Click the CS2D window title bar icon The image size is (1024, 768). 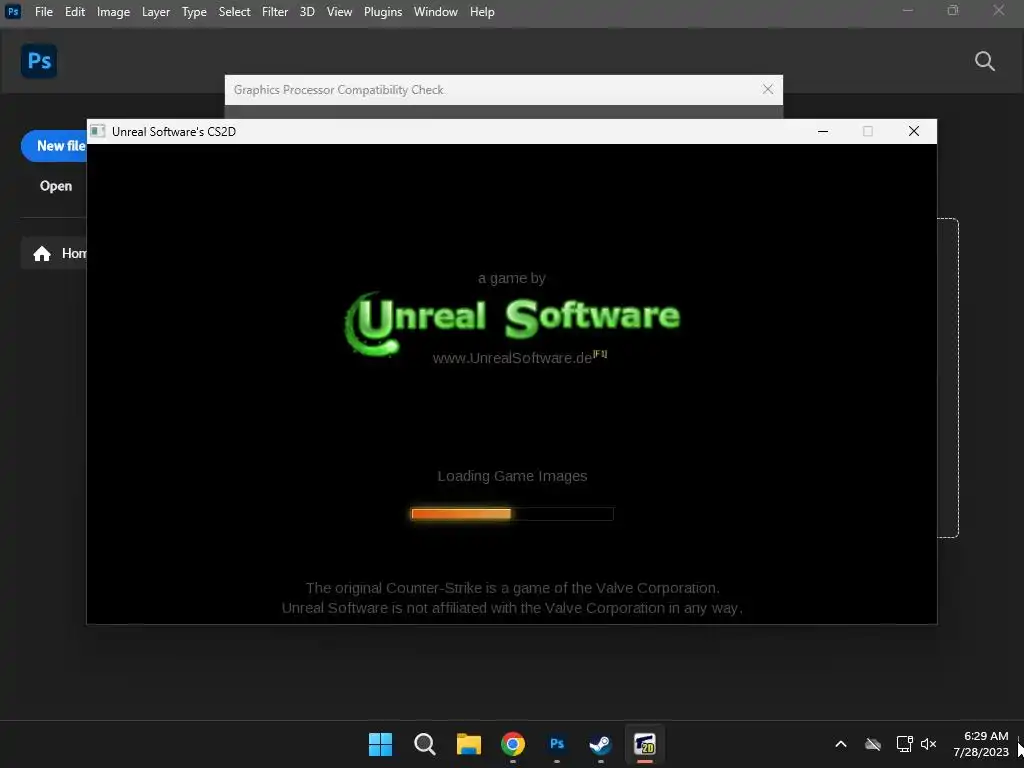coord(97,131)
